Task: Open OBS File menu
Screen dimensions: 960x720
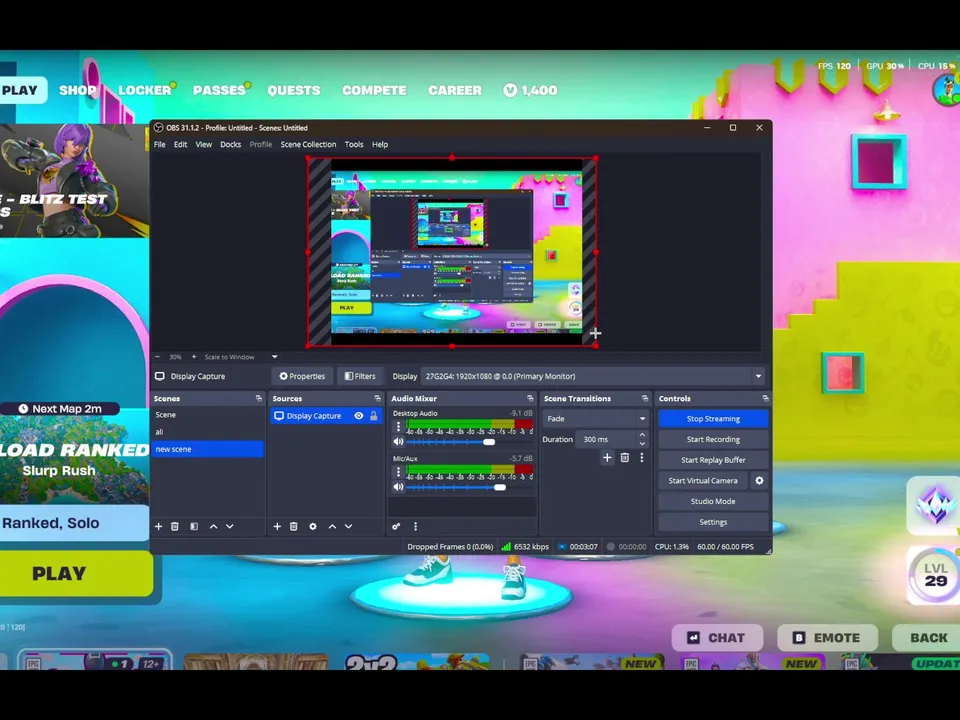Action: click(x=160, y=144)
